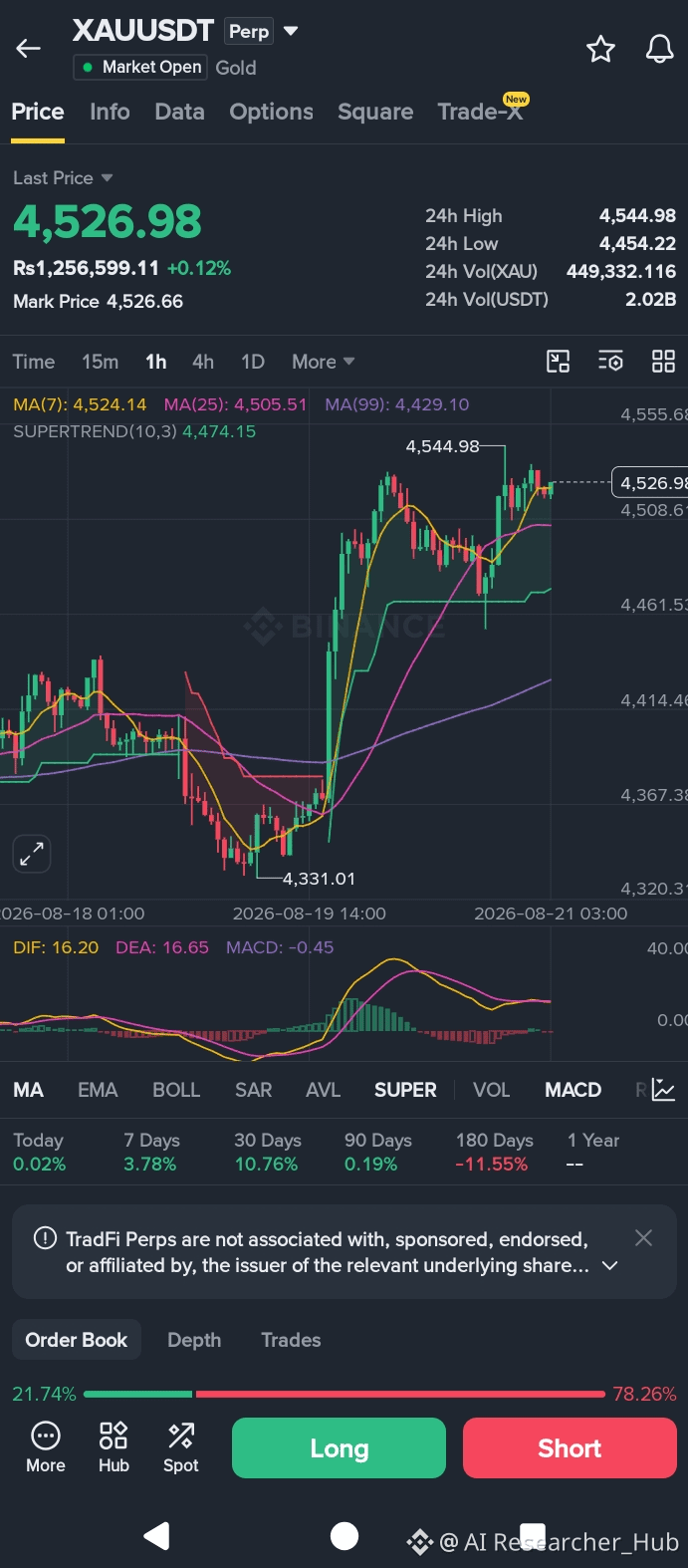Tap the Today 0.02% performance
Viewport: 688px width, 1568px height.
[x=40, y=1152]
